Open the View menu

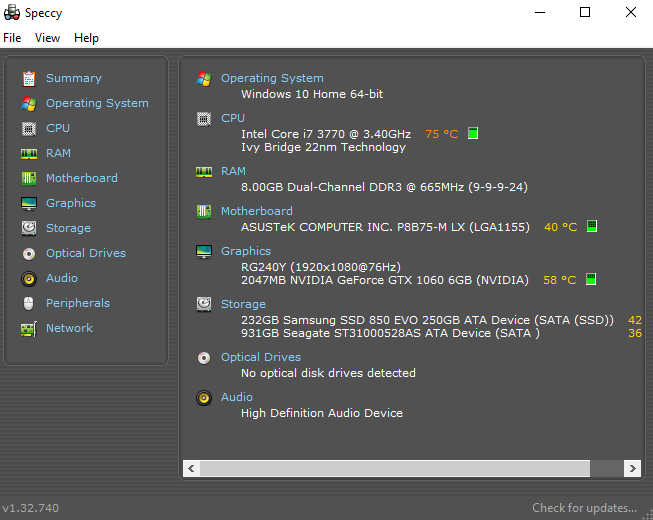coord(47,38)
